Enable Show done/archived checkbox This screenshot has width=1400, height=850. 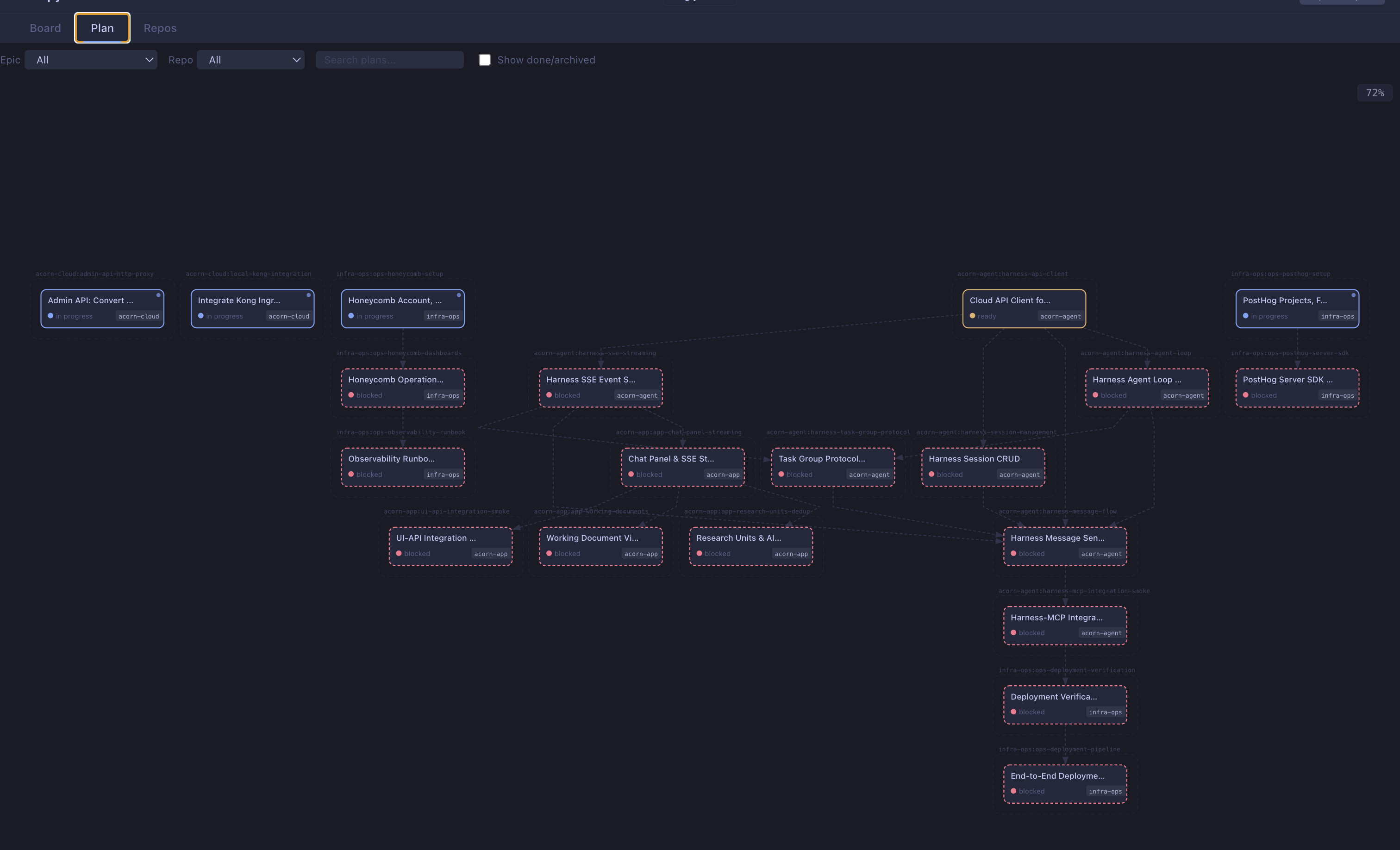tap(485, 60)
